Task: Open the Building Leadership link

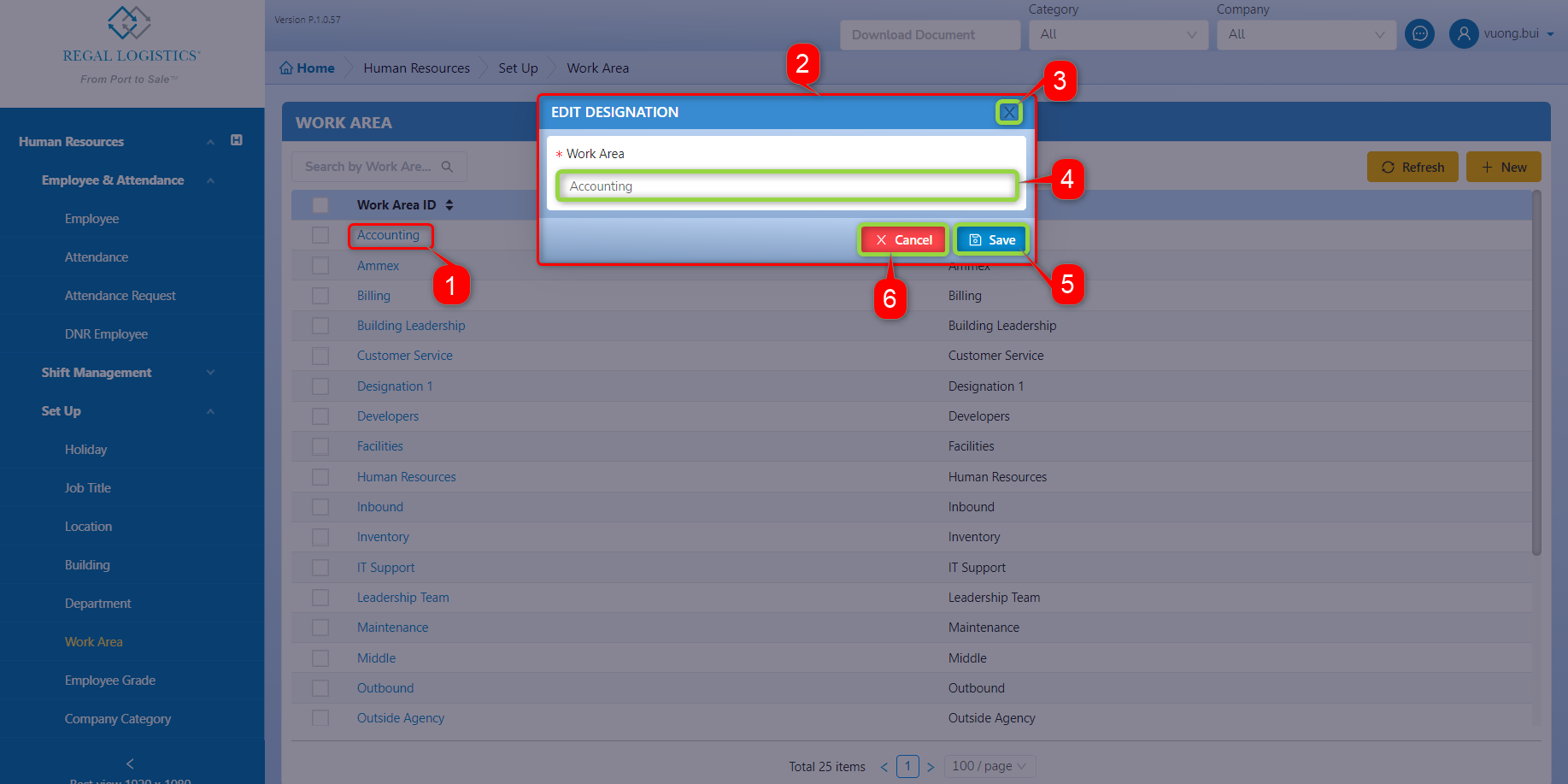Action: (411, 326)
